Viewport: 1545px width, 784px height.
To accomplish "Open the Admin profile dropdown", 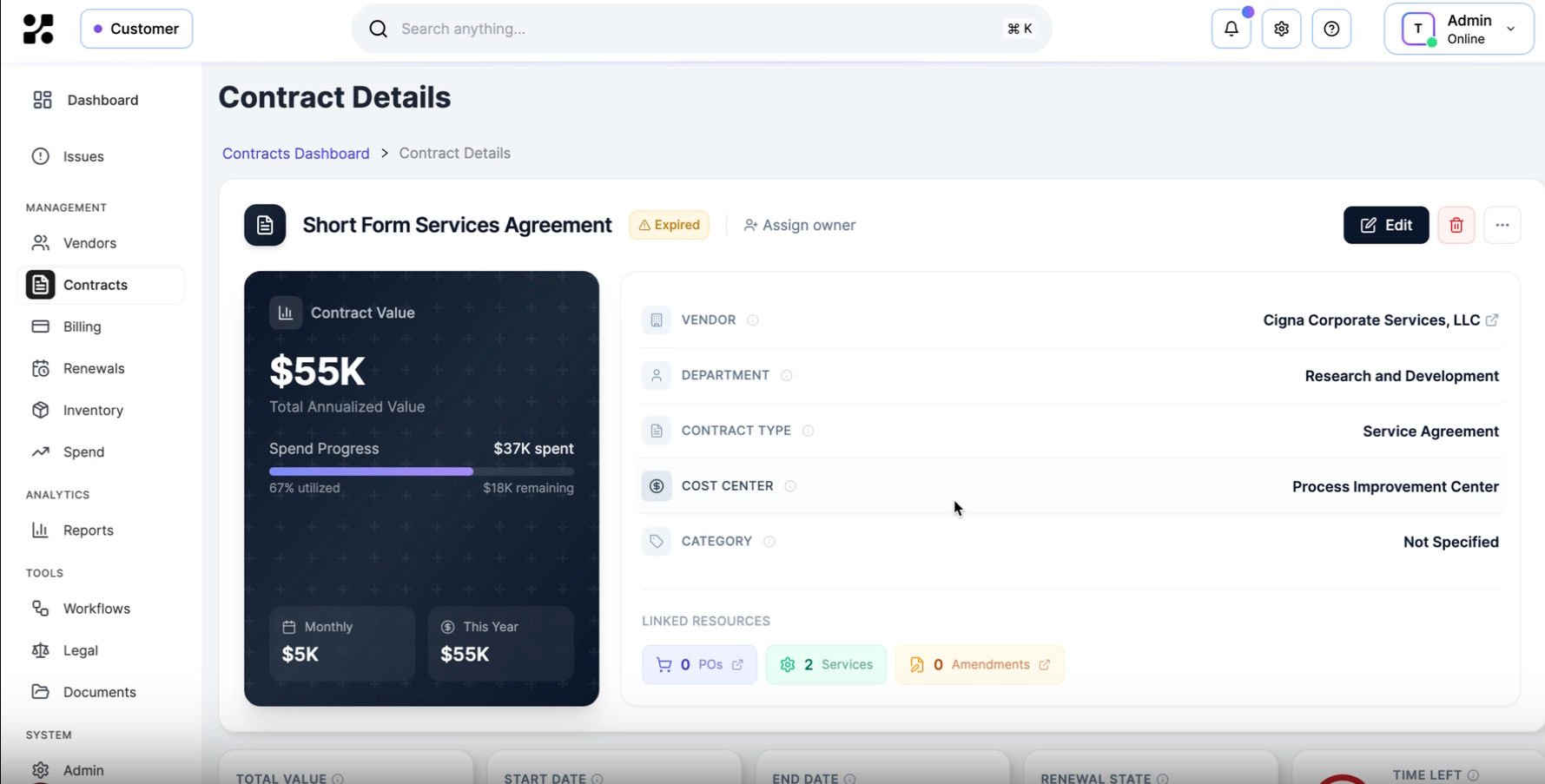I will (x=1459, y=29).
